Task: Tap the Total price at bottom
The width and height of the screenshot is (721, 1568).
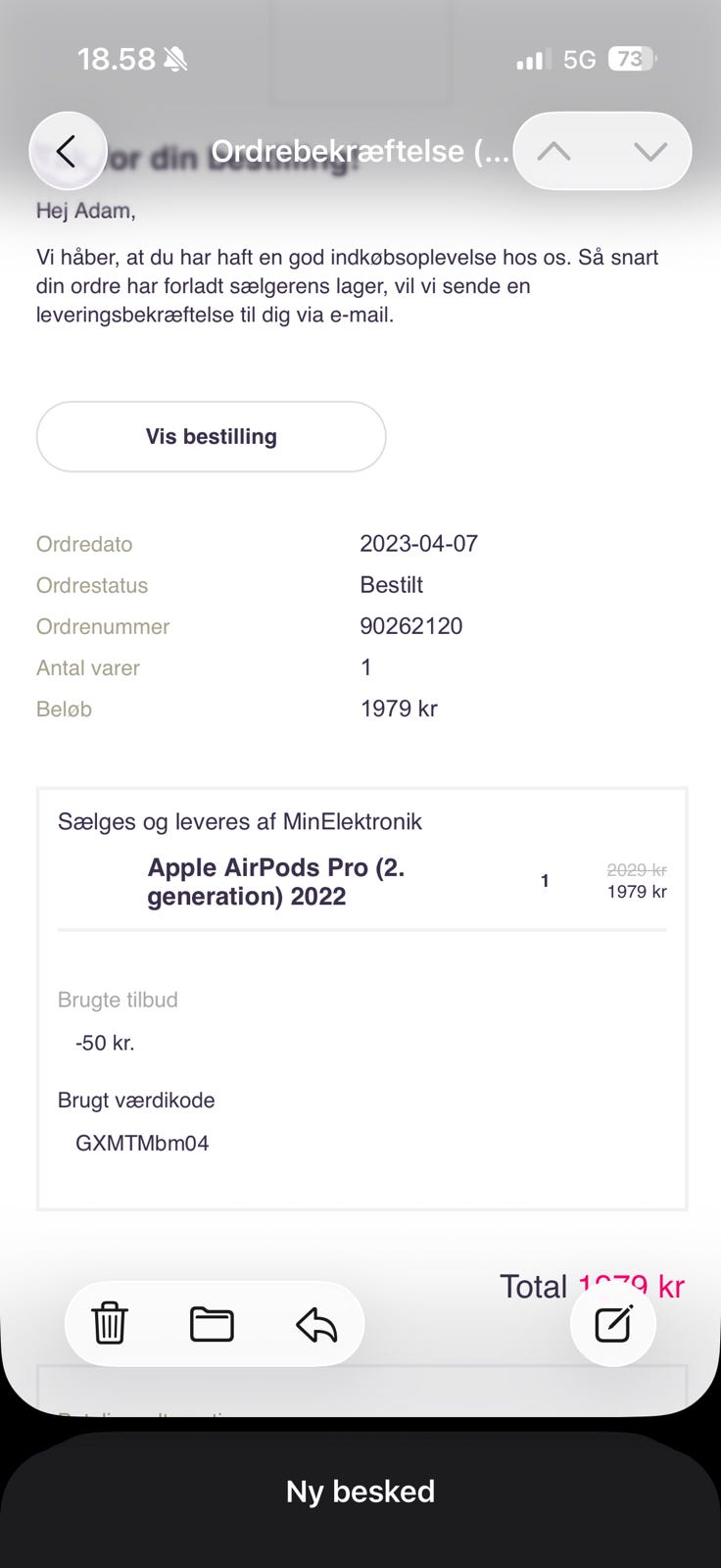Action: tap(592, 1286)
